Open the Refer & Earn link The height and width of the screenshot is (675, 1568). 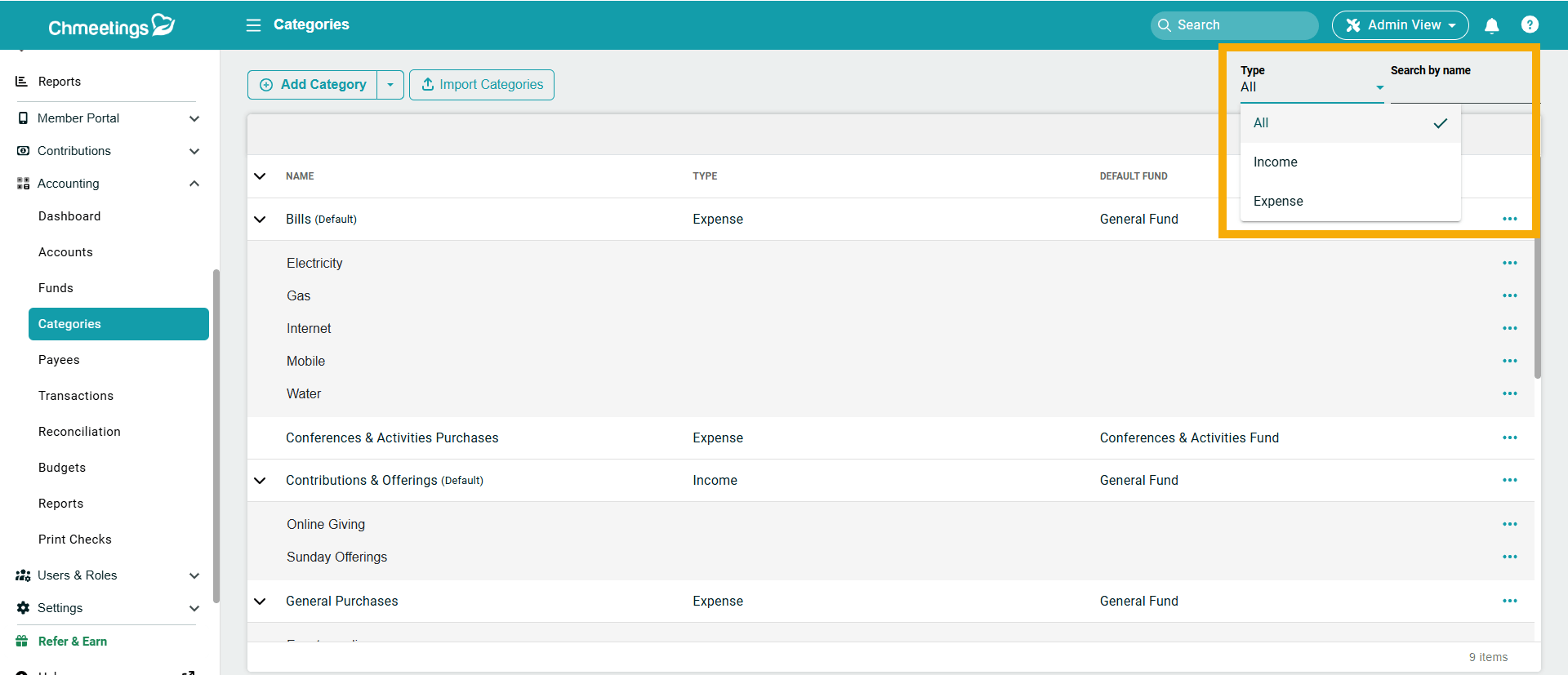click(73, 642)
